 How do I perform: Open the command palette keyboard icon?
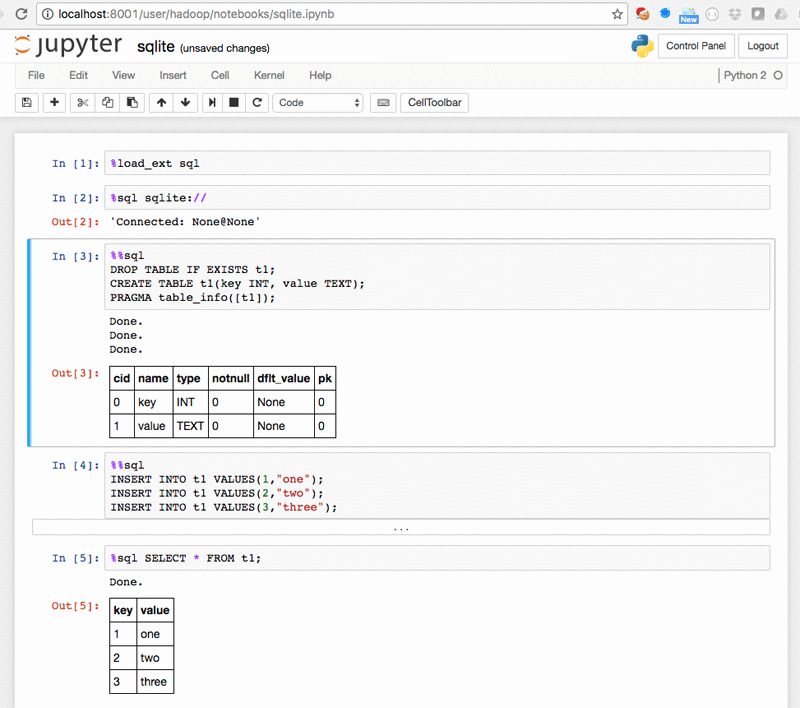[x=383, y=102]
